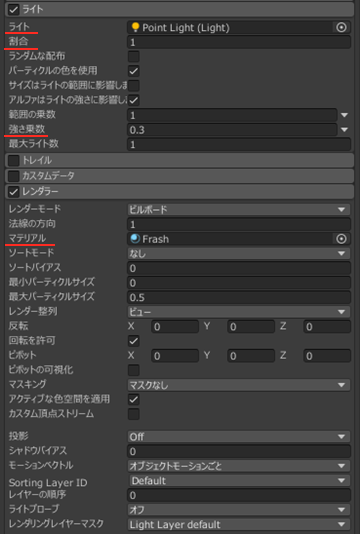The height and width of the screenshot is (534, 360).
Task: Click the 最大ライト数 label
Action: pos(34,144)
